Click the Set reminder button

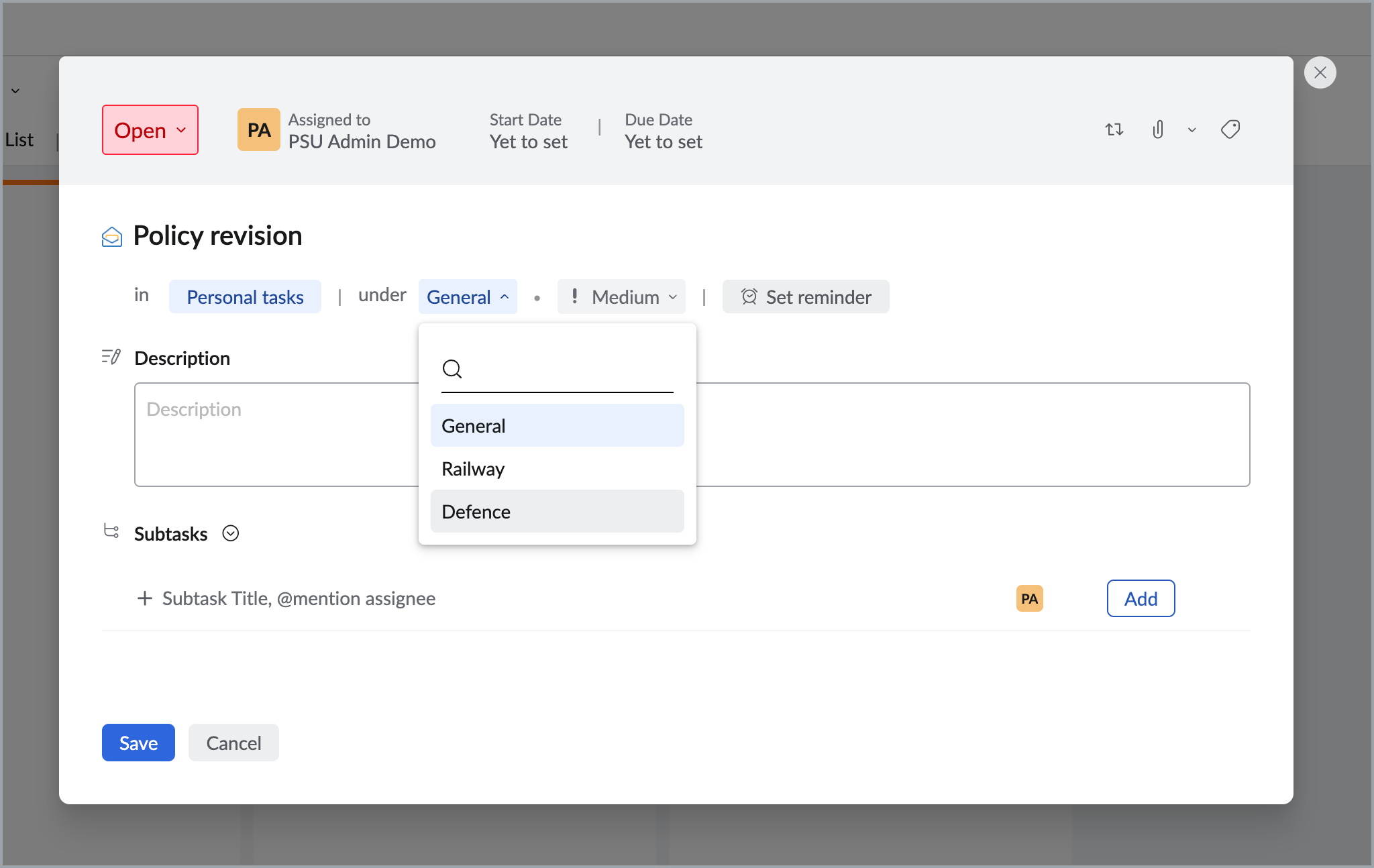point(806,296)
